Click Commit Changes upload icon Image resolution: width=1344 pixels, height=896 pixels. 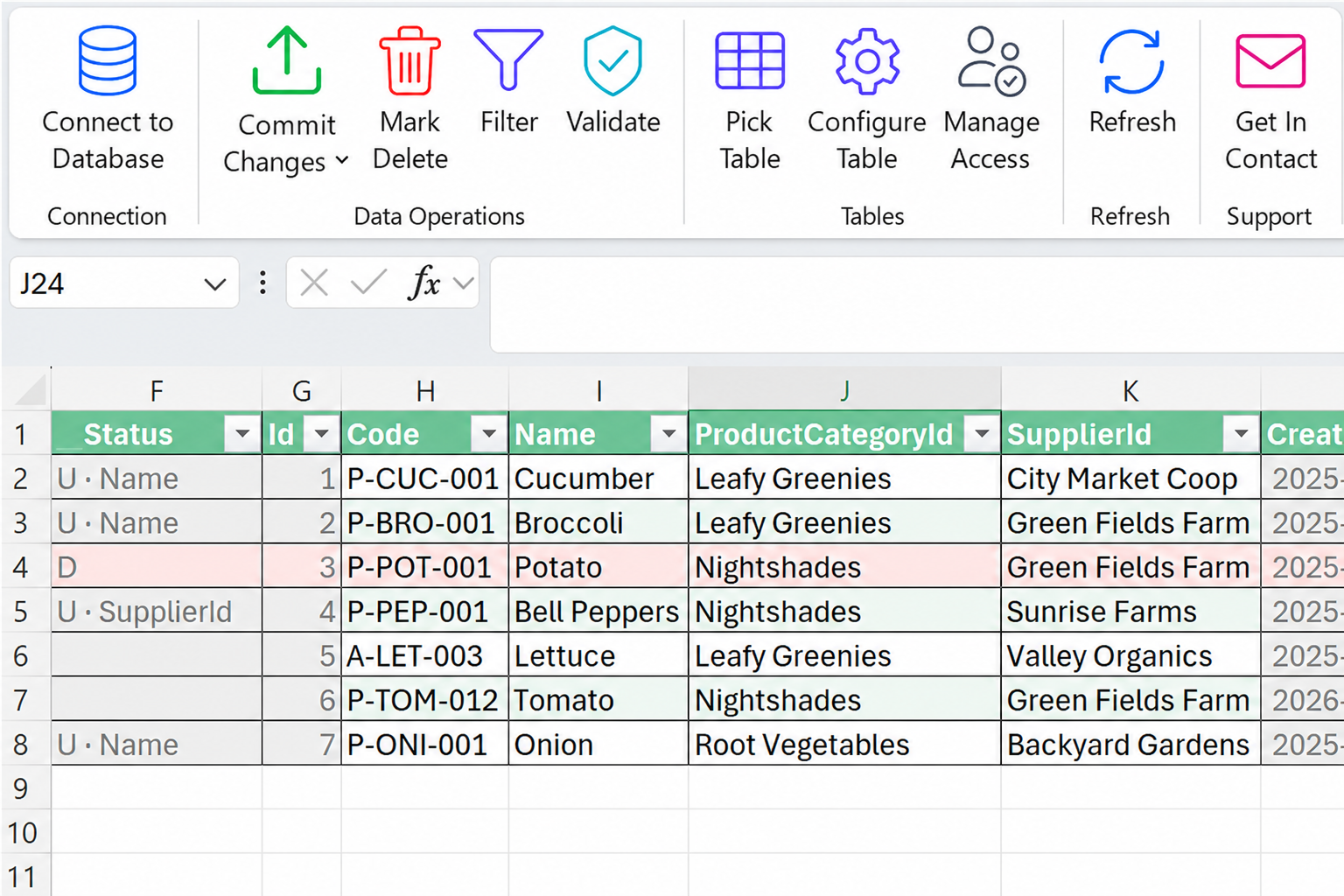click(x=287, y=60)
